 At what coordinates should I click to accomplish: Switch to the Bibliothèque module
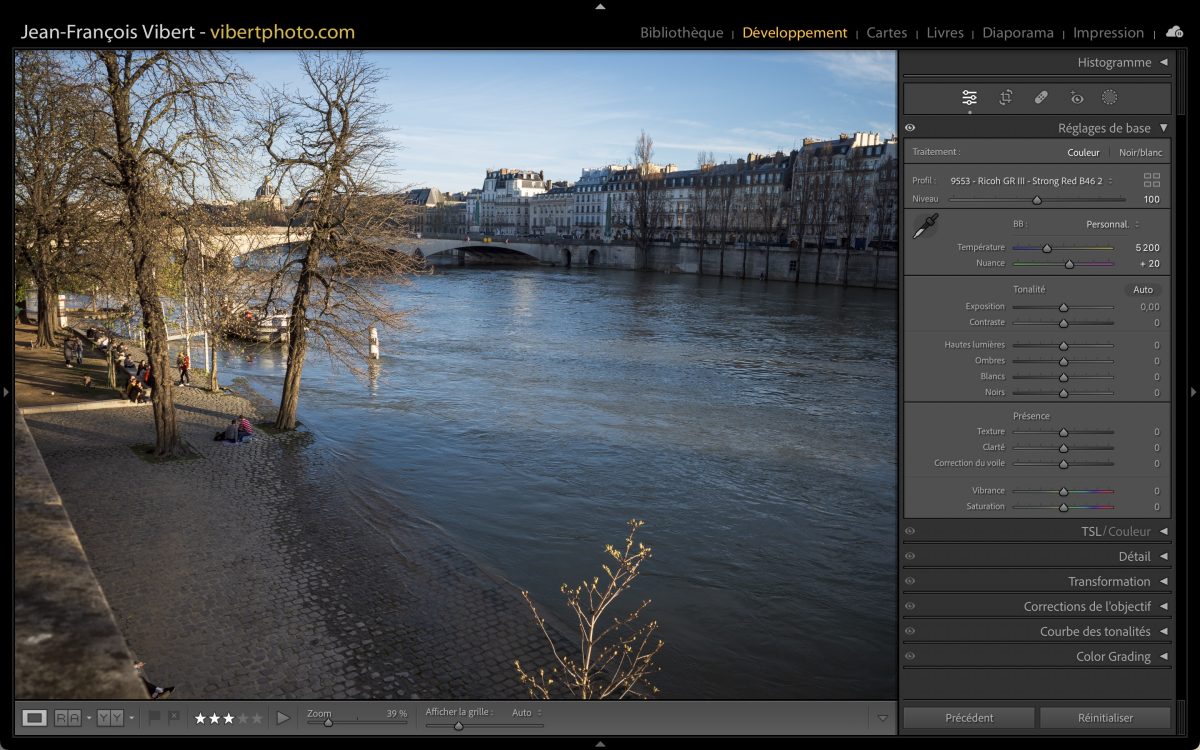tap(681, 33)
